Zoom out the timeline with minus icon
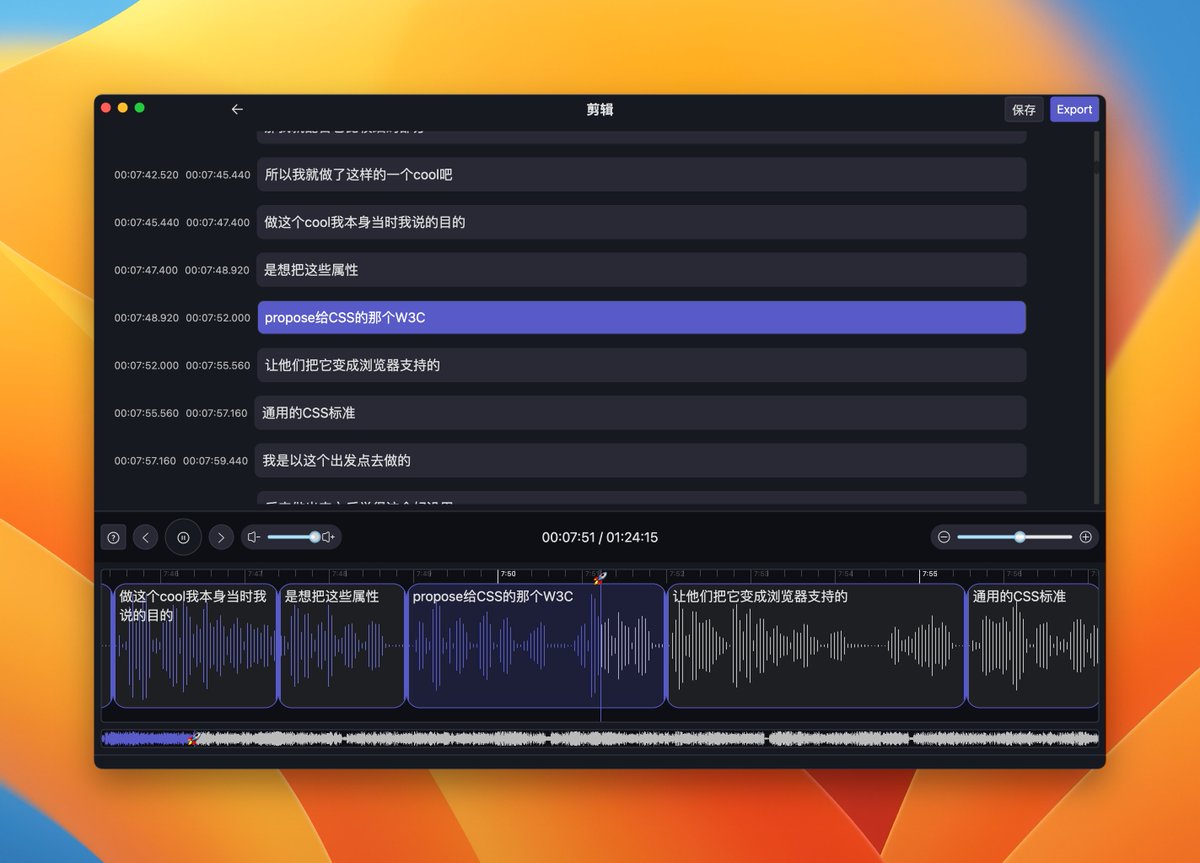Viewport: 1200px width, 863px height. 944,538
